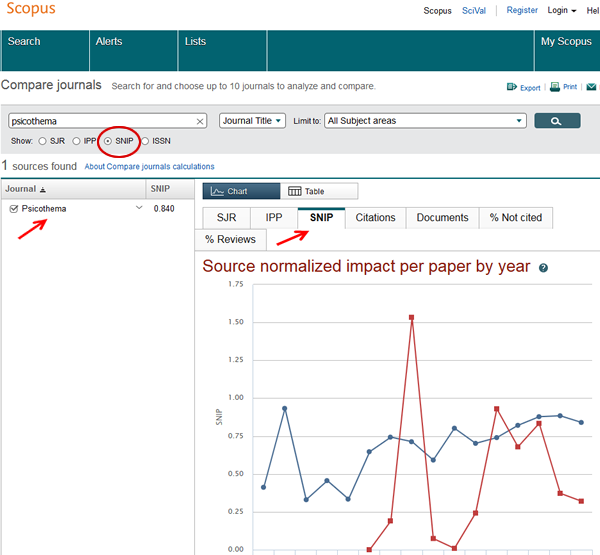This screenshot has height=555, width=600.
Task: Open the help question mark icon
Action: 544,268
